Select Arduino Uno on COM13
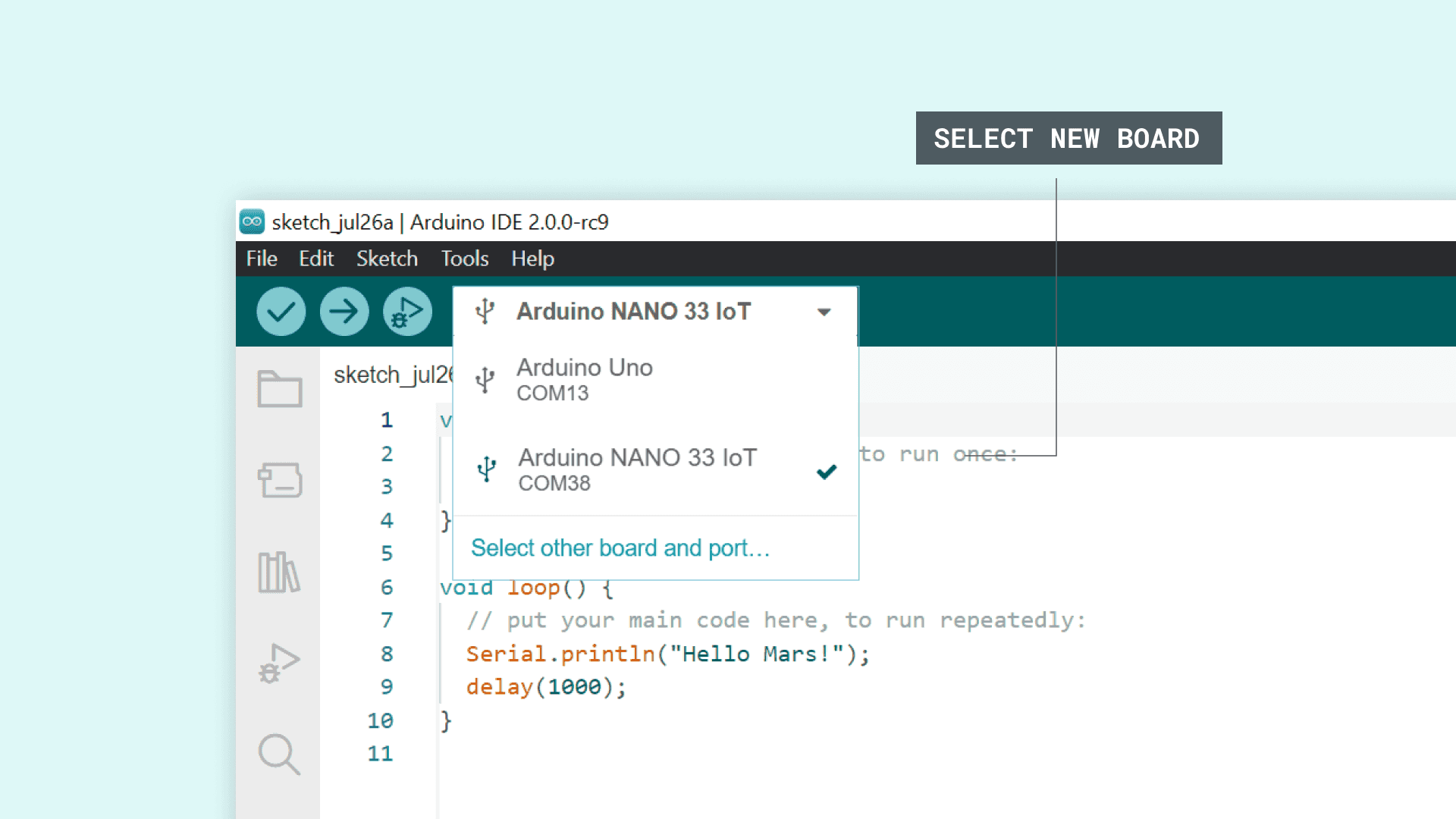The width and height of the screenshot is (1456, 819). 584,379
